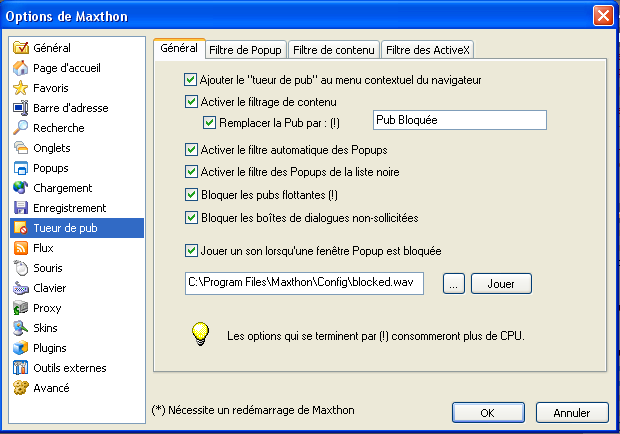This screenshot has width=620, height=434.
Task: Click the Annuler button
Action: click(572, 413)
